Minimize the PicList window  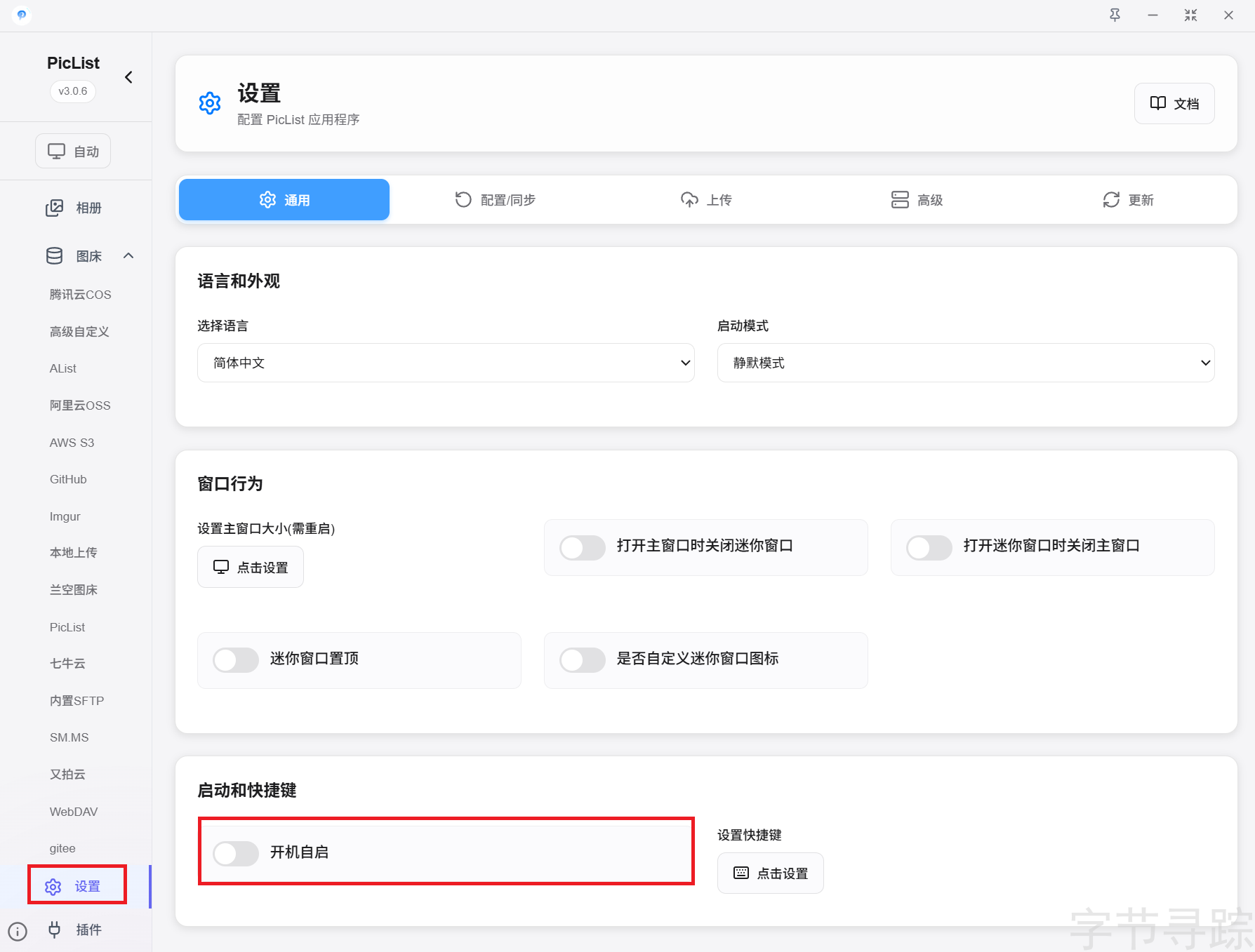(x=1153, y=15)
